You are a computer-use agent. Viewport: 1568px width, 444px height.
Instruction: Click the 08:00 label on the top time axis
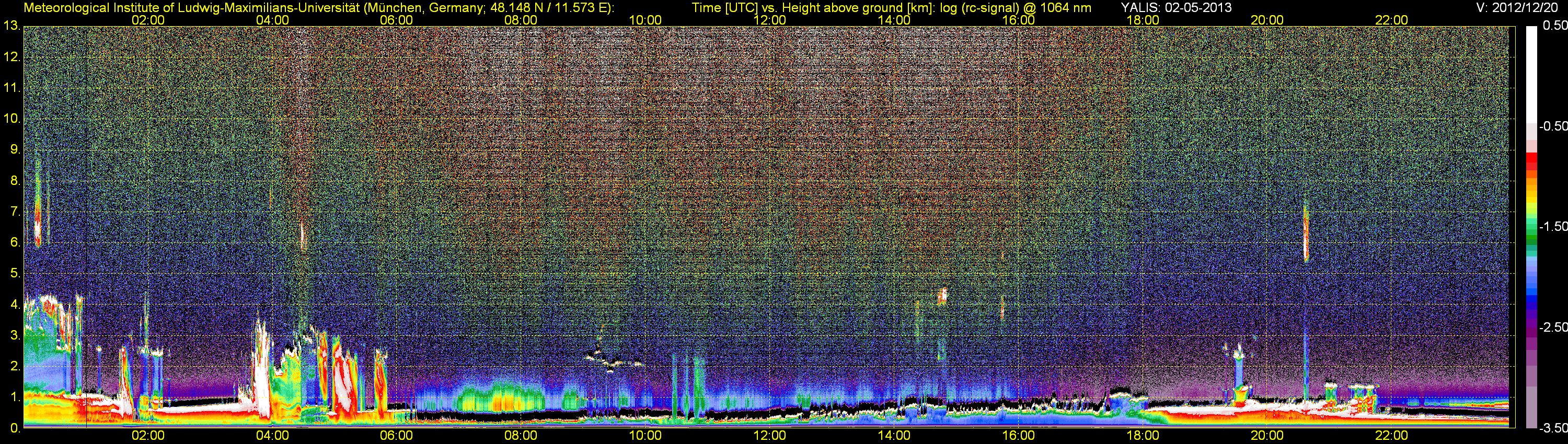coord(521,20)
